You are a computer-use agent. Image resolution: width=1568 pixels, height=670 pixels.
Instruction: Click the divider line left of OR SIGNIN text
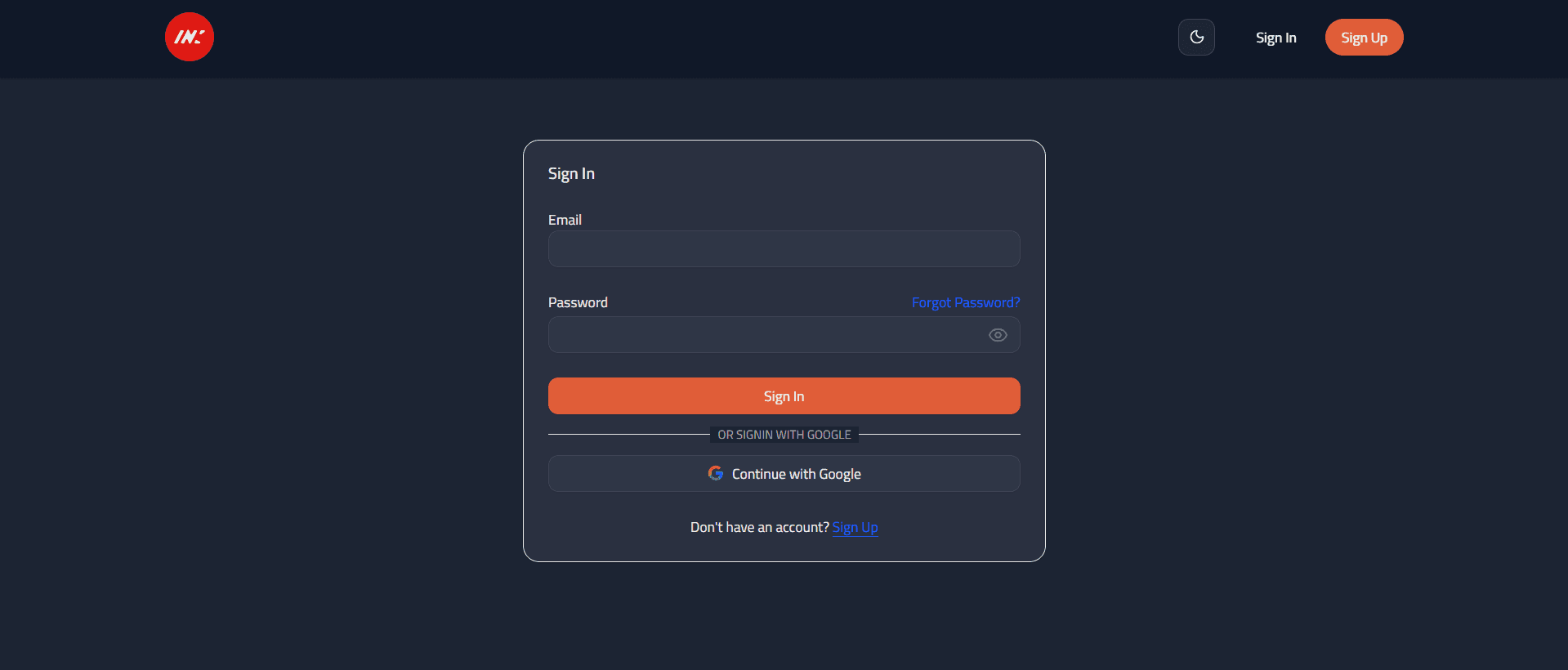point(628,435)
